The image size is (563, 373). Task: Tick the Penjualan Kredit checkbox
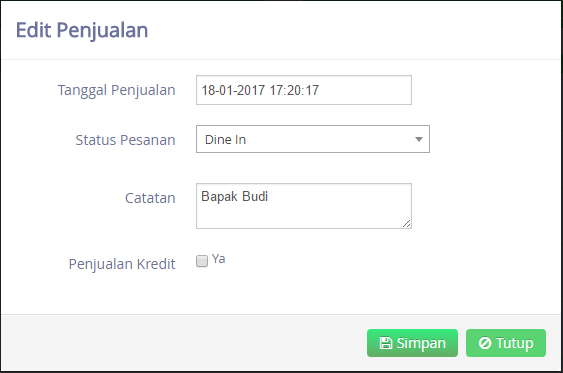click(202, 261)
